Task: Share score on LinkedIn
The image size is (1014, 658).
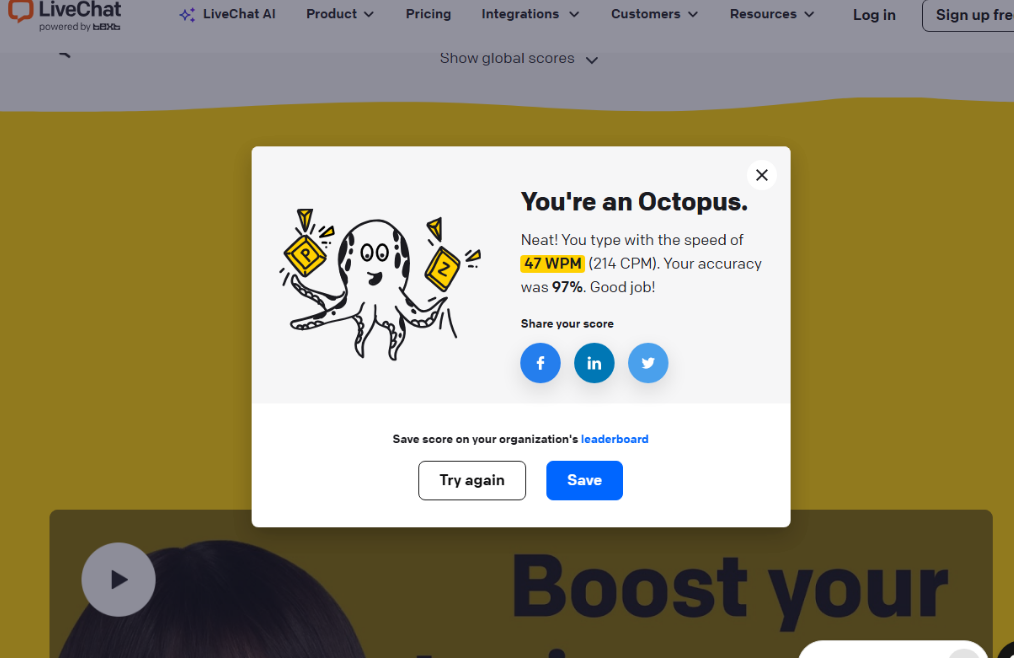Action: click(x=594, y=363)
